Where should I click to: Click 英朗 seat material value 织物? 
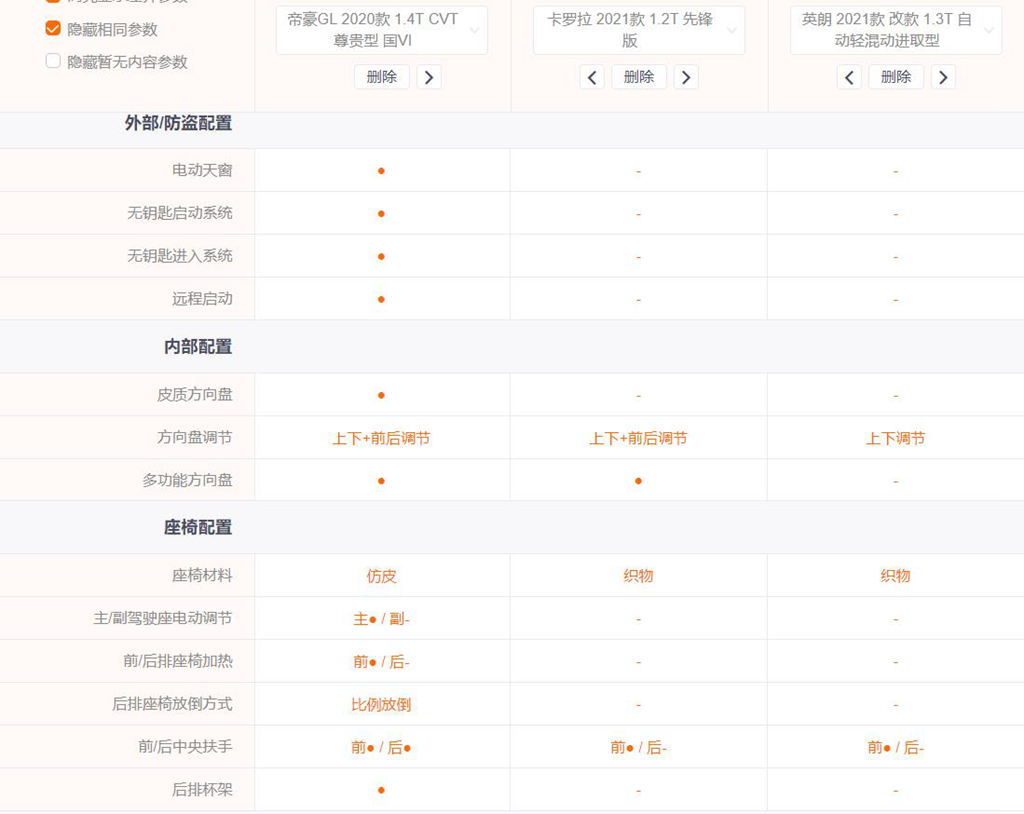(x=895, y=576)
